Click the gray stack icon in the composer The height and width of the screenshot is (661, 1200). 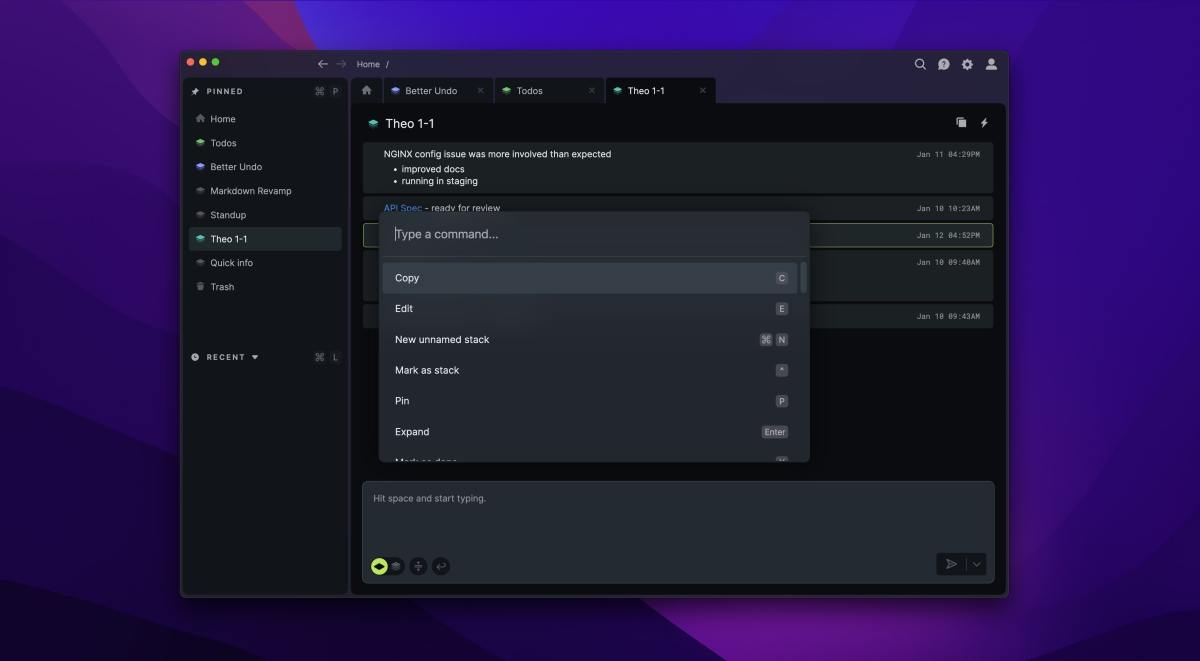click(396, 566)
